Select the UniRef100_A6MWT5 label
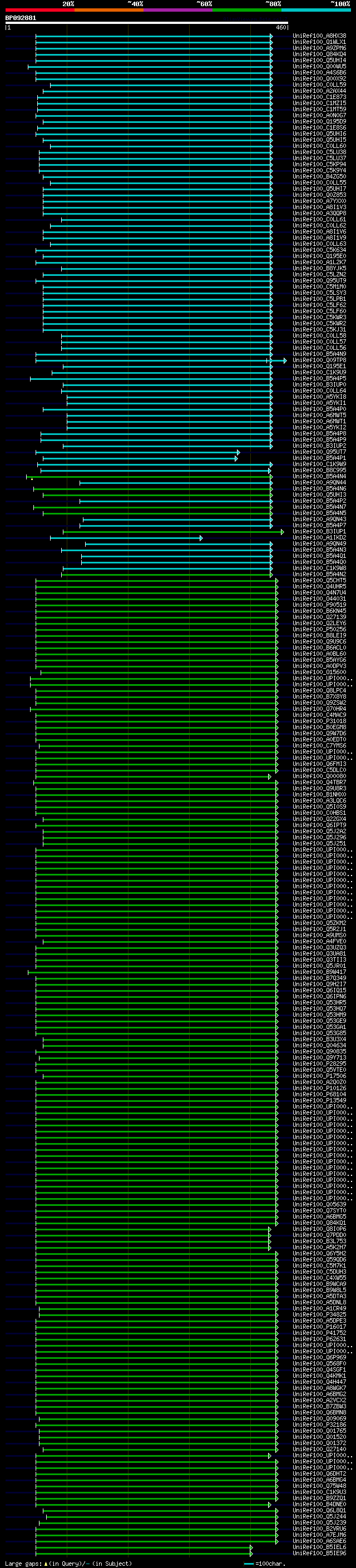This screenshot has height=1568, width=356. coord(319,415)
